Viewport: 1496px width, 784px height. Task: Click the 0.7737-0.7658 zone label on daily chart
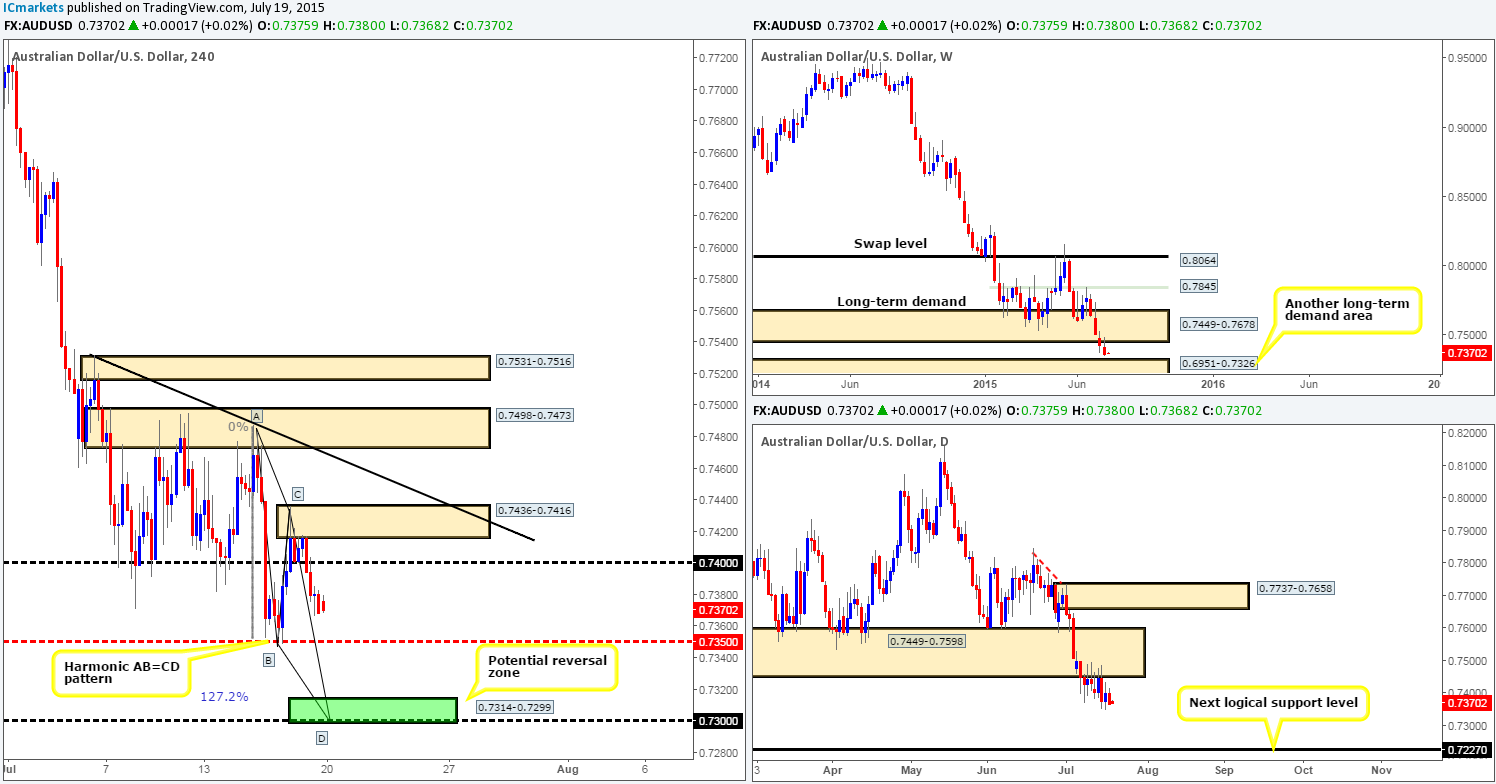1295,587
